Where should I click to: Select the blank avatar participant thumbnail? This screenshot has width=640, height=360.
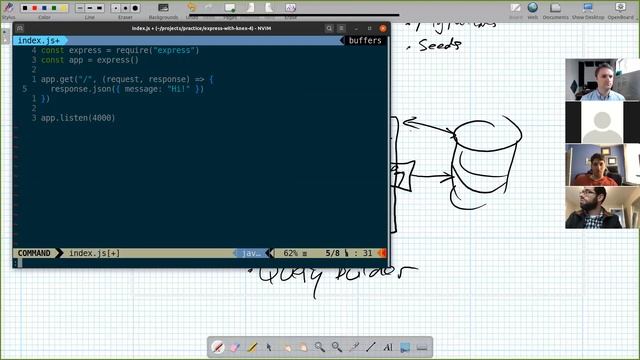602,122
